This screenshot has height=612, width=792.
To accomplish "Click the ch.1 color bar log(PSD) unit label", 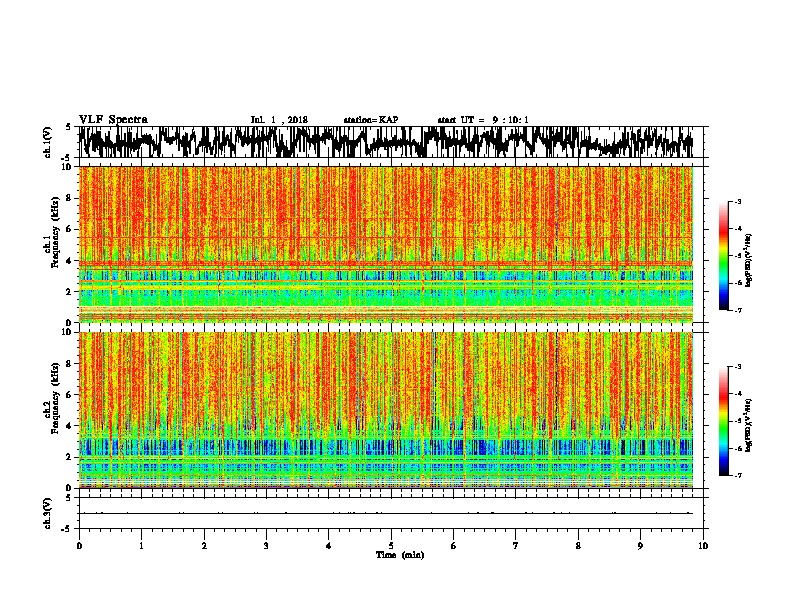I will tap(748, 260).
